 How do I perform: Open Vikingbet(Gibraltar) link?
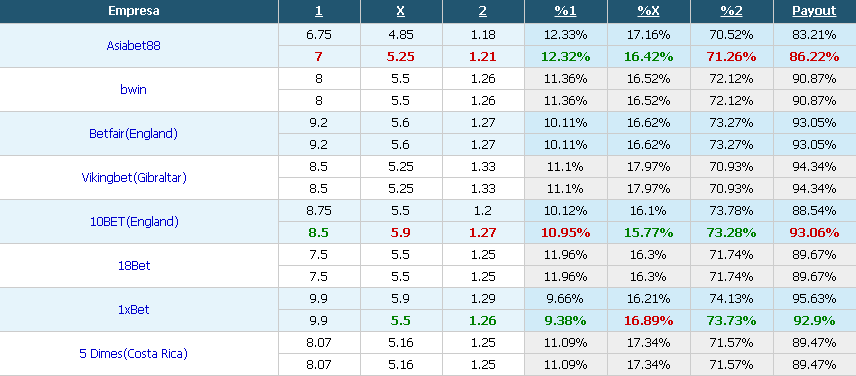pyautogui.click(x=134, y=178)
